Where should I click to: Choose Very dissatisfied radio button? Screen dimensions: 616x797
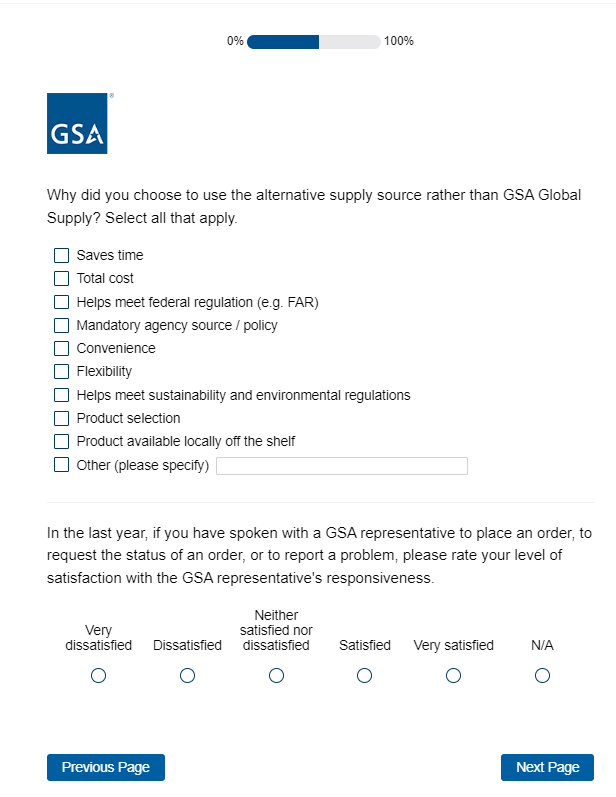click(x=98, y=676)
